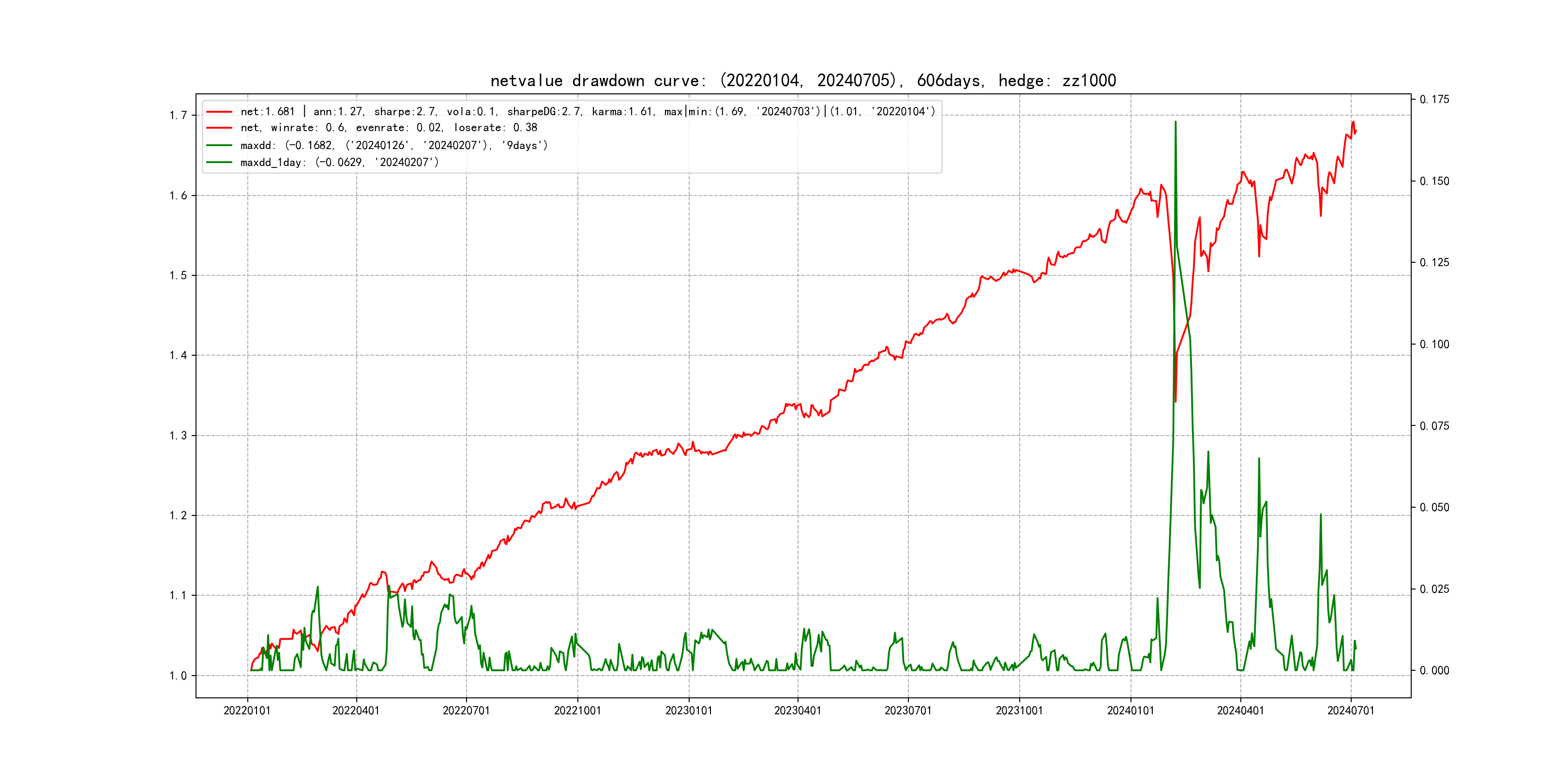Screen dimensions: 1568x784
Task: Click the 20220401 x-axis date label
Action: (356, 710)
